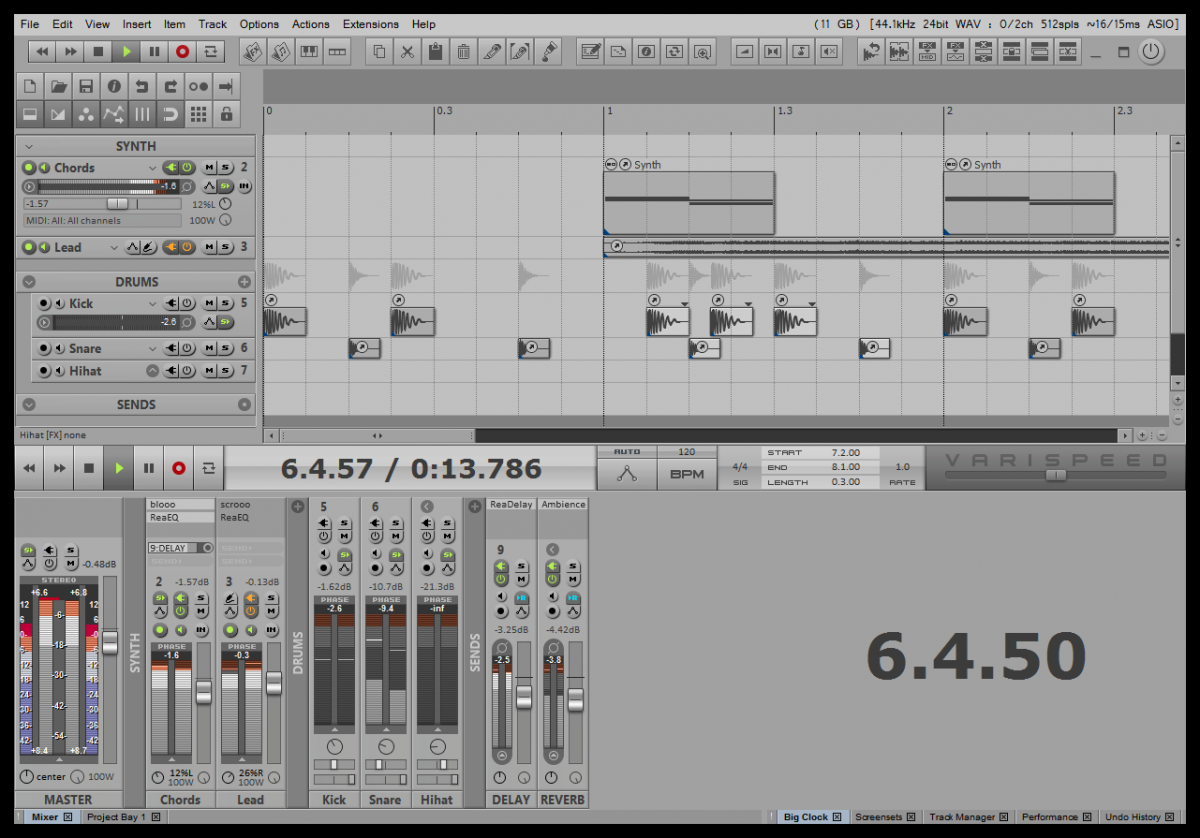Click the paste clipboard toolbar icon
This screenshot has width=1200, height=838.
point(435,51)
